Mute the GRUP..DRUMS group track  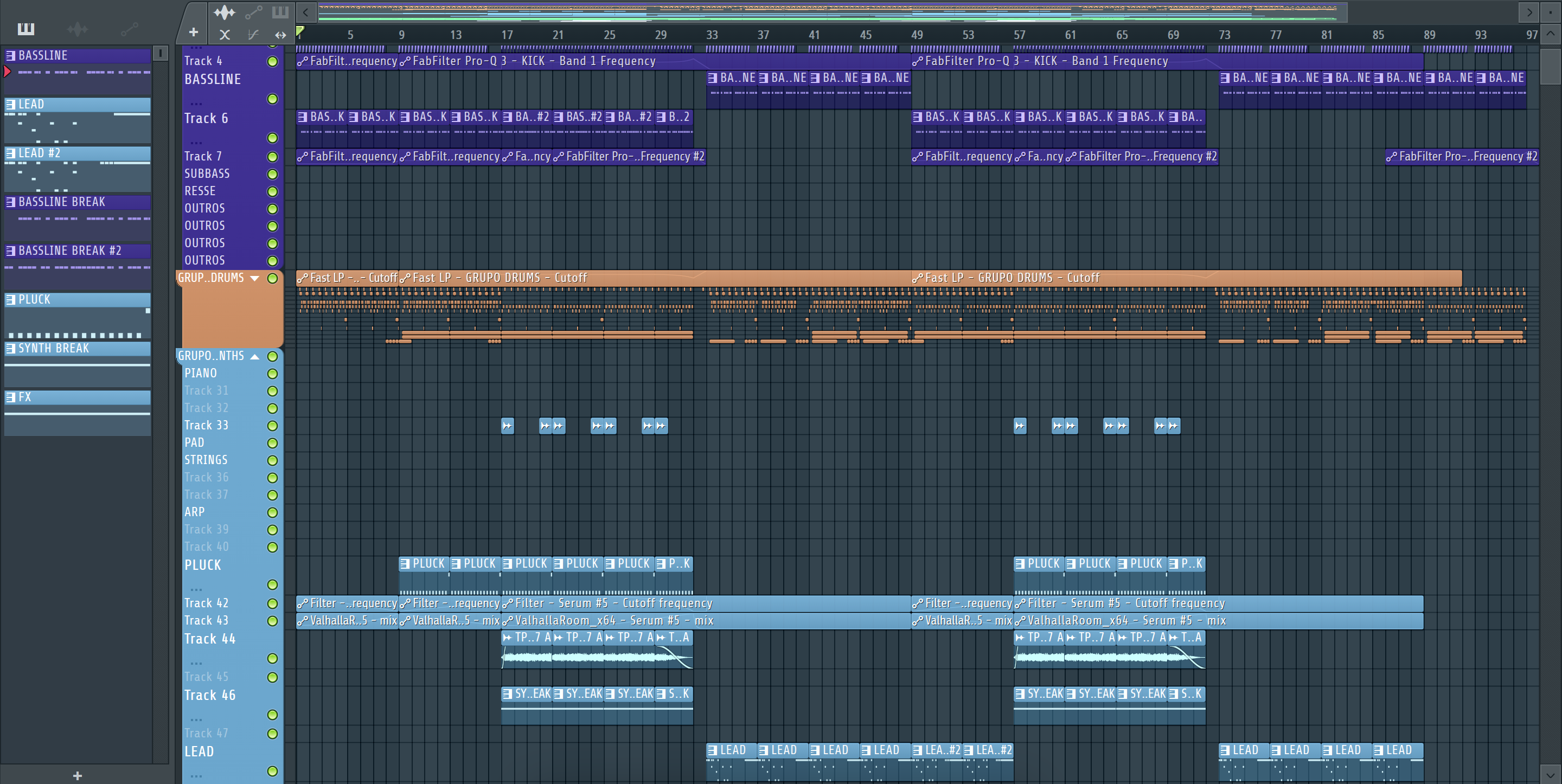[272, 278]
